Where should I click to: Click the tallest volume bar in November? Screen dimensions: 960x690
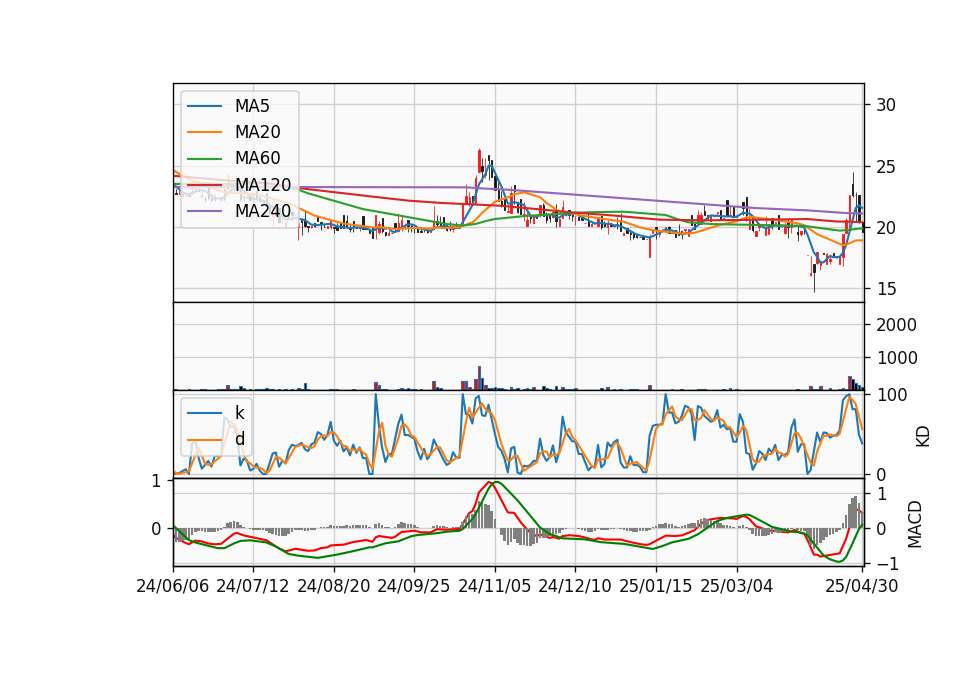pos(479,378)
